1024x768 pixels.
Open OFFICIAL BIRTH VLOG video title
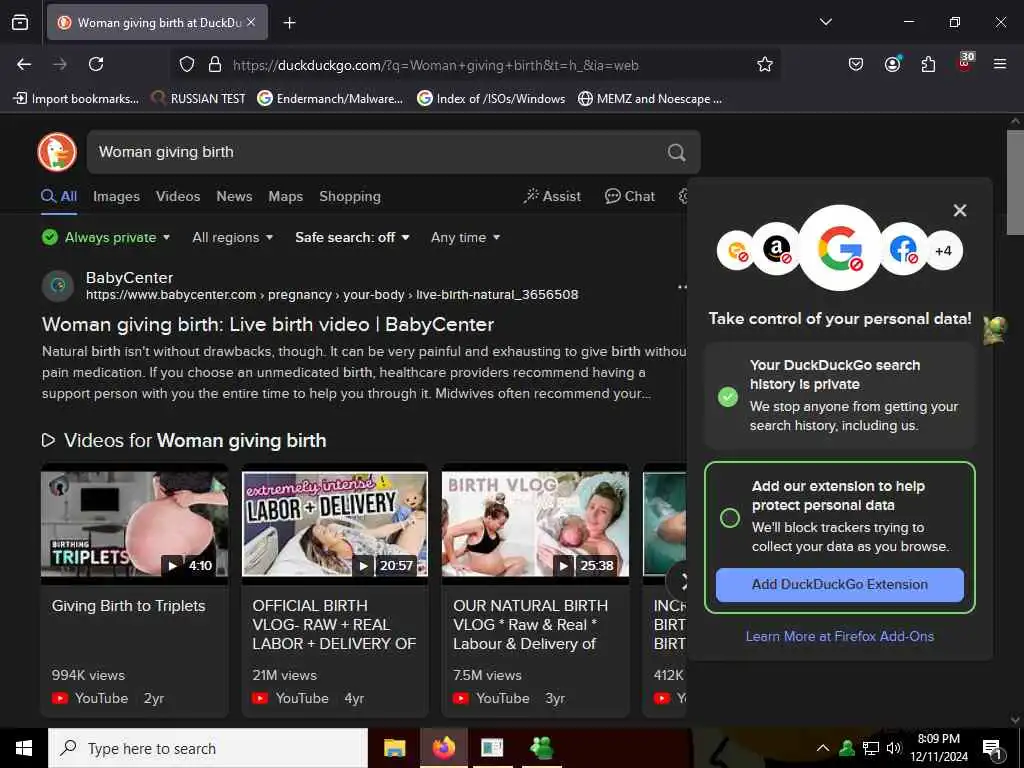pos(334,624)
